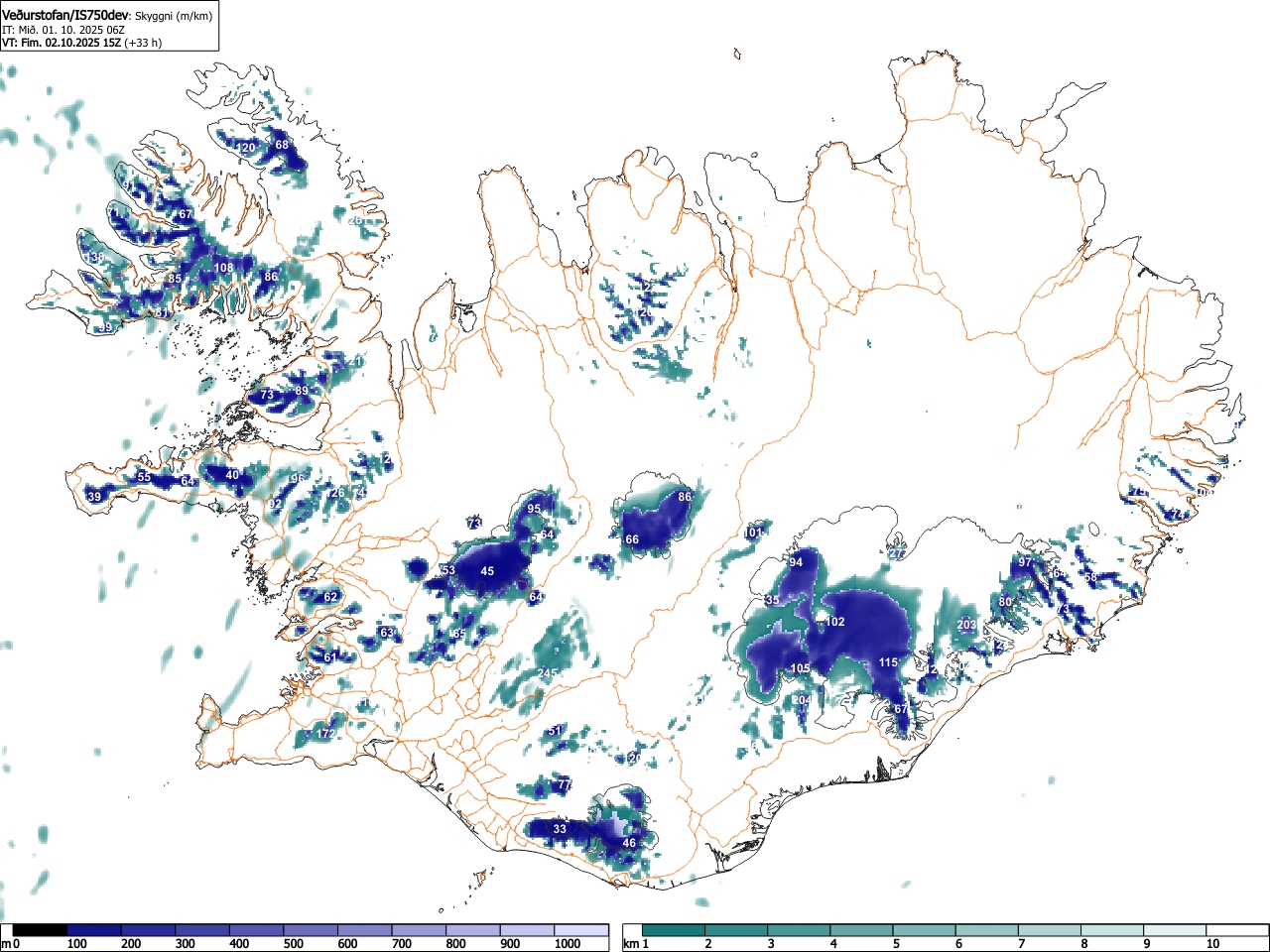Click the dark teal 1–2 km legend swatch

(x=674, y=930)
